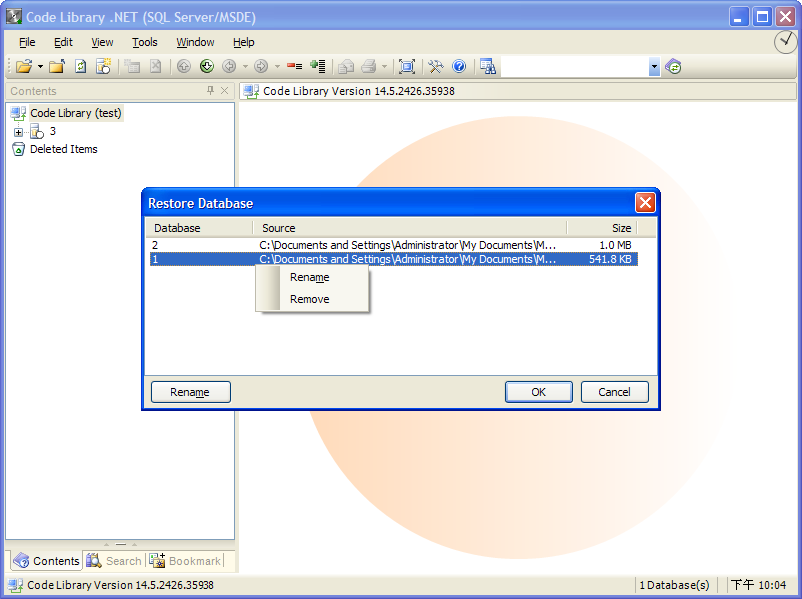Switch to the Bookmark tab at bottom

coord(185,561)
